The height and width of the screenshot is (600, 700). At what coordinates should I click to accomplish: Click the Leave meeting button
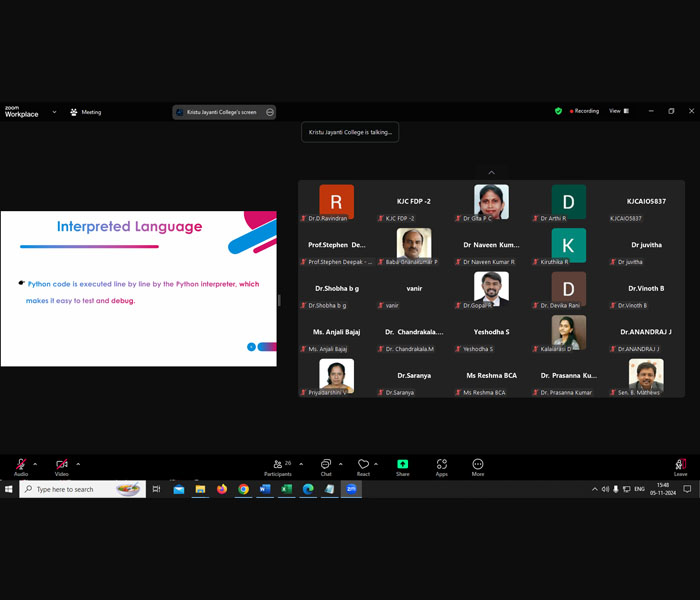coord(680,466)
